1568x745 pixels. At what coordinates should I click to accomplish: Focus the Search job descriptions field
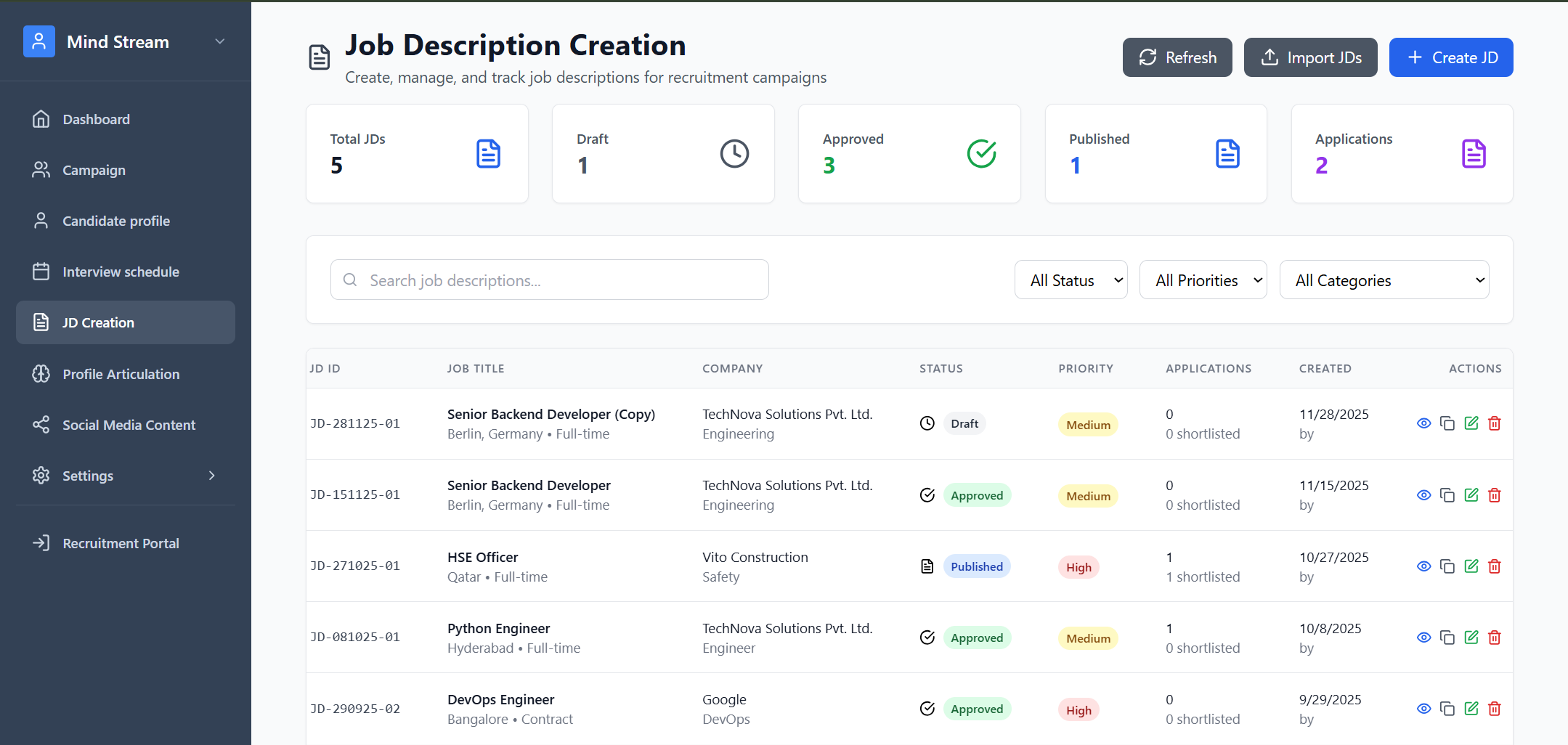point(550,280)
